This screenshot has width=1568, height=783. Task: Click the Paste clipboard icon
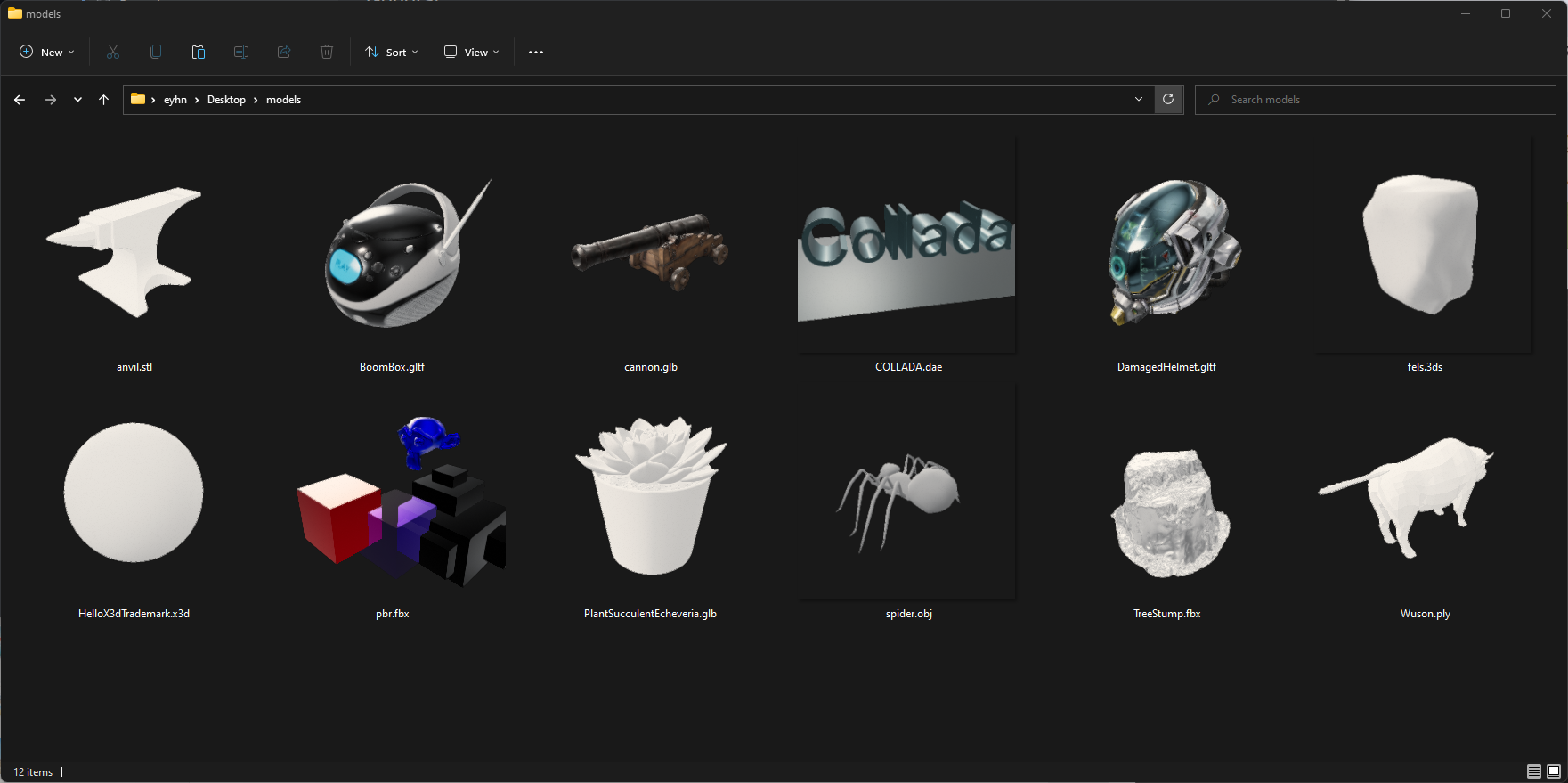point(199,52)
